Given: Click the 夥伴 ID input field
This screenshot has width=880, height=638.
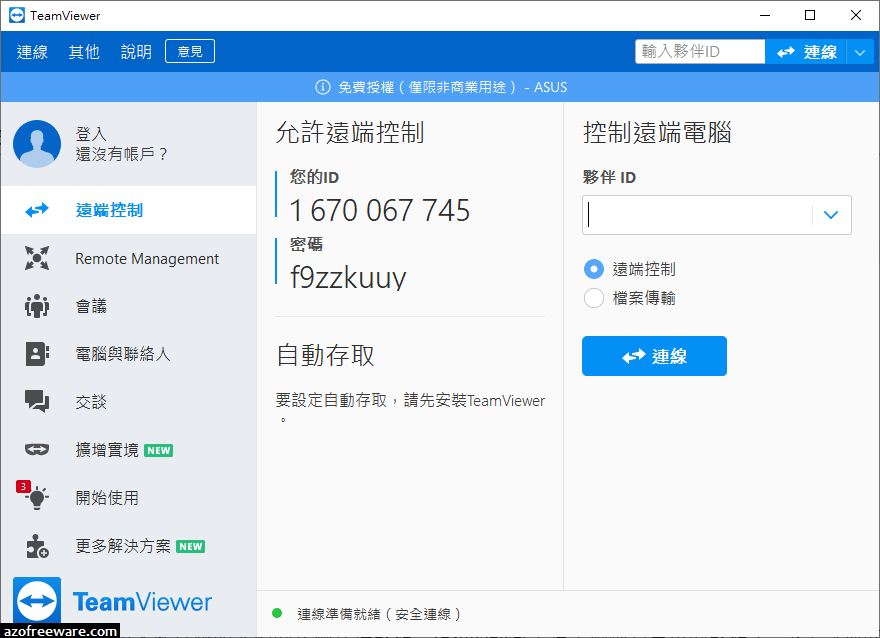Looking at the screenshot, I should pos(698,215).
